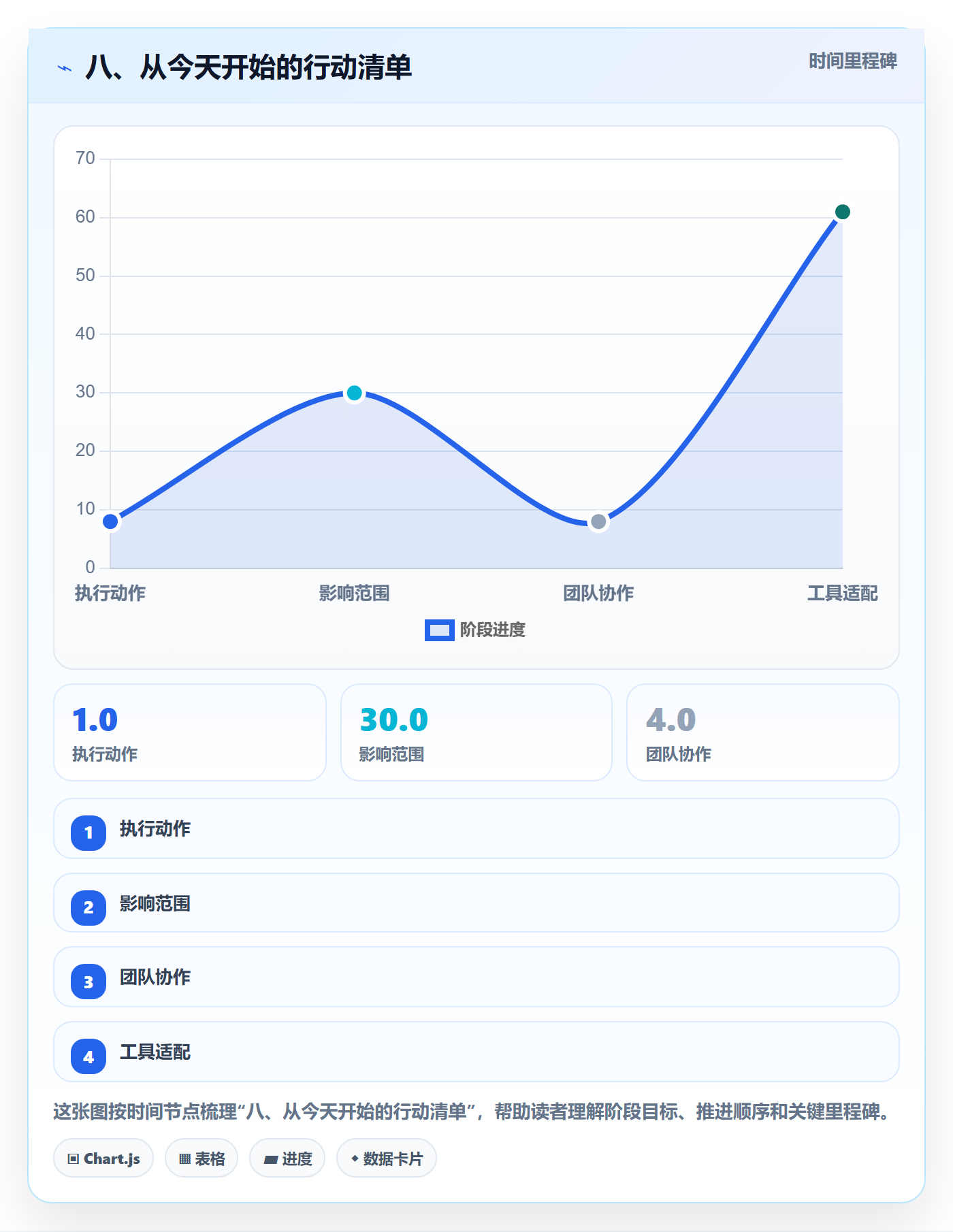Click the 工具适配 x-axis label

coord(842,594)
